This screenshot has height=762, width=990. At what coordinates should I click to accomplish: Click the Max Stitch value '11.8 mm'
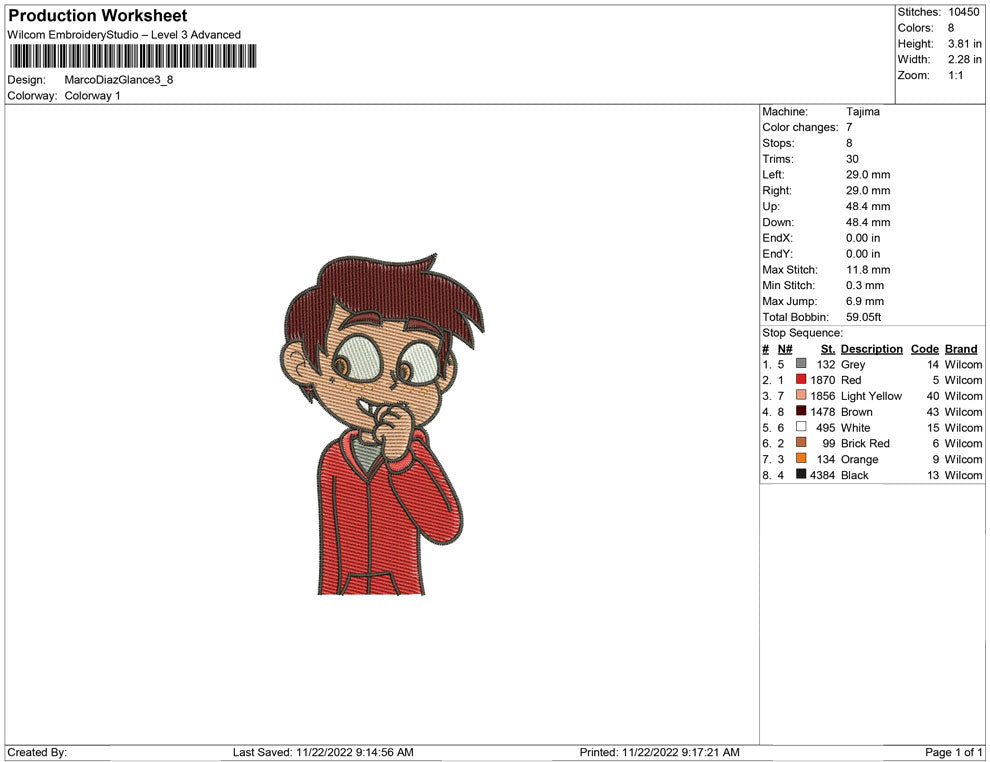point(868,270)
